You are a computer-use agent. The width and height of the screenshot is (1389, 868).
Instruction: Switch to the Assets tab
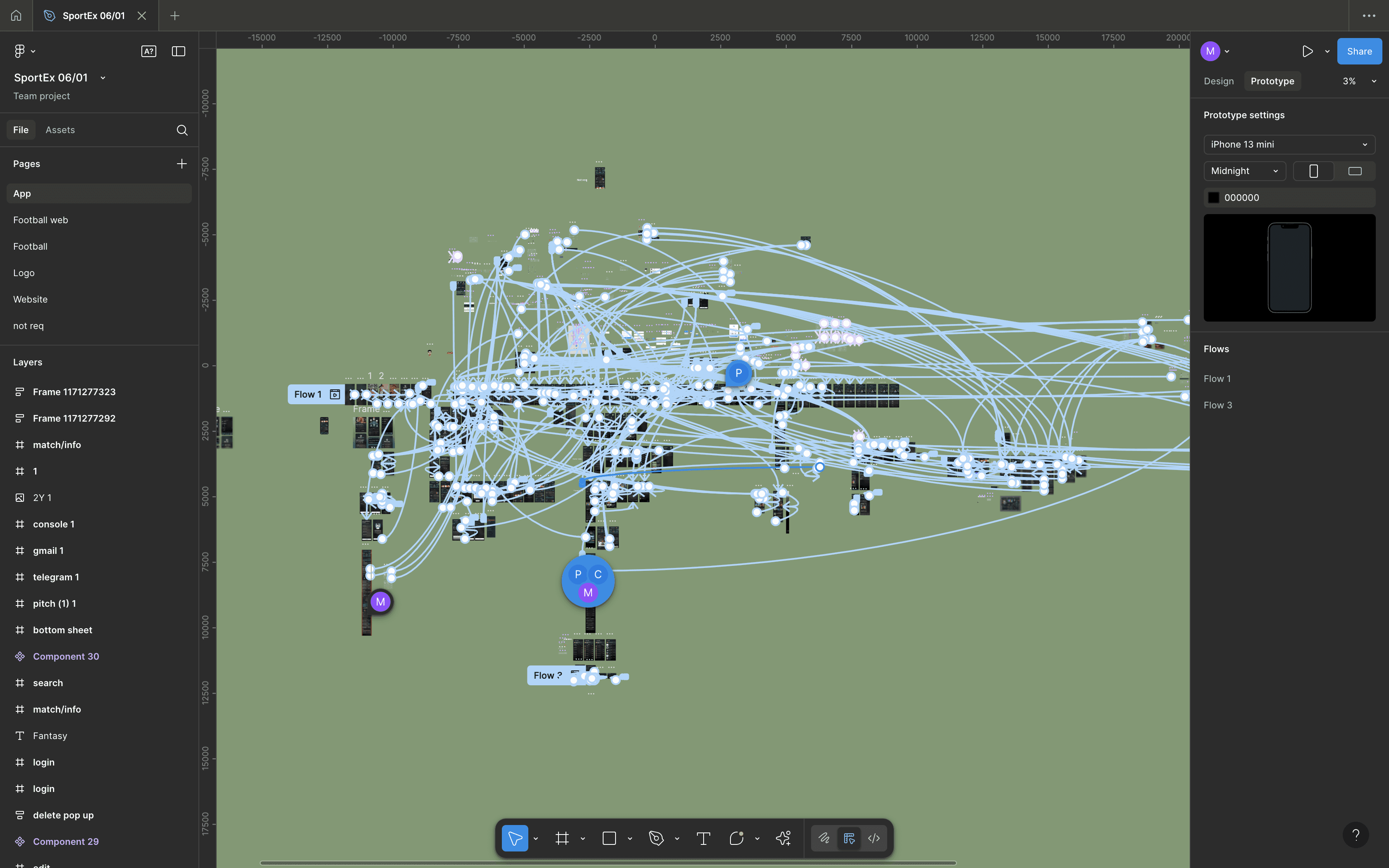[60, 130]
